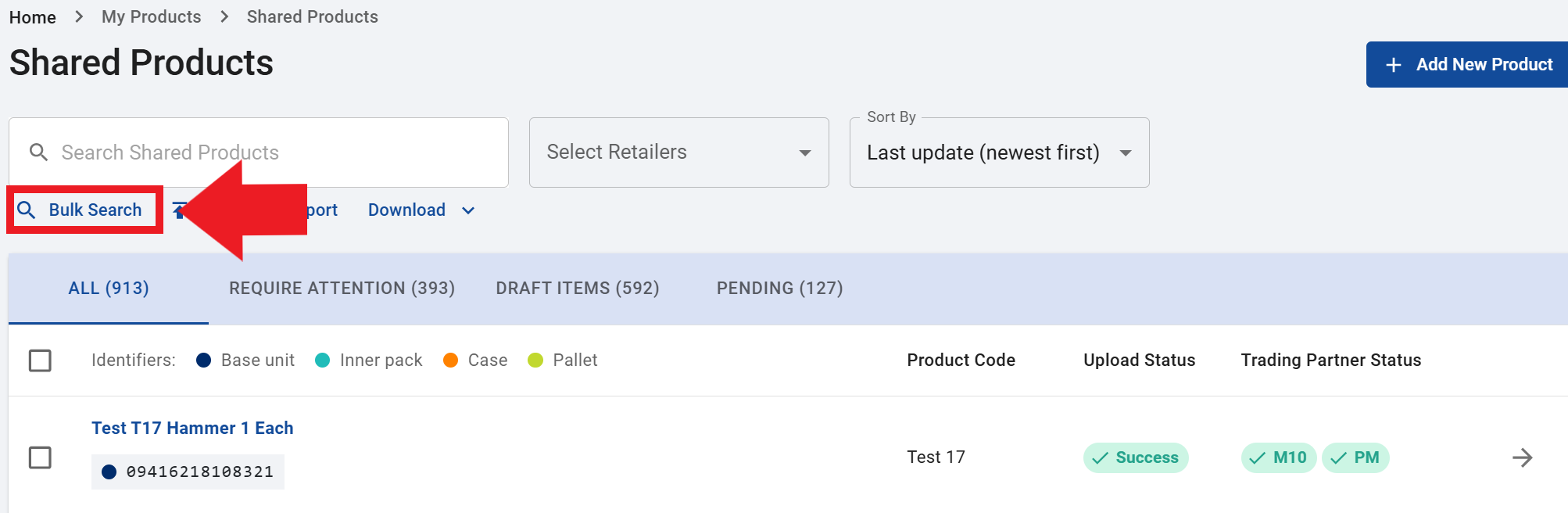Select the Pending tab
The image size is (1568, 513).
[779, 289]
